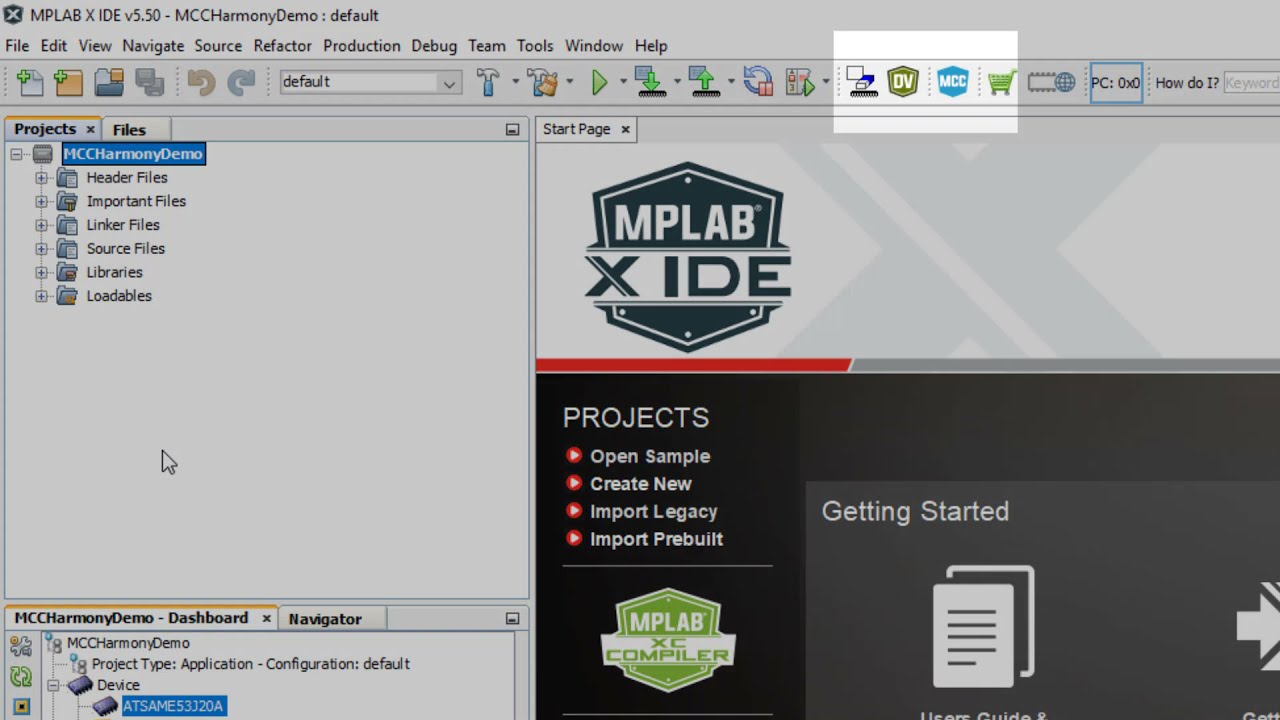Open the Production menu
The height and width of the screenshot is (720, 1280).
pyautogui.click(x=362, y=46)
